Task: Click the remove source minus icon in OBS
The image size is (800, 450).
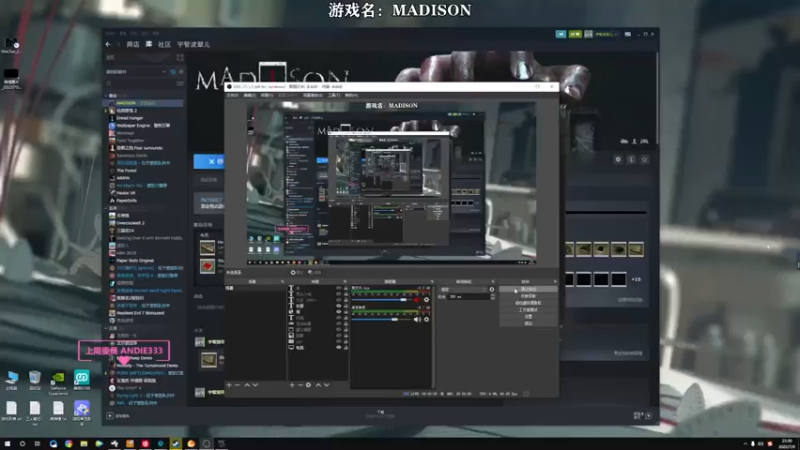Action: 300,385
